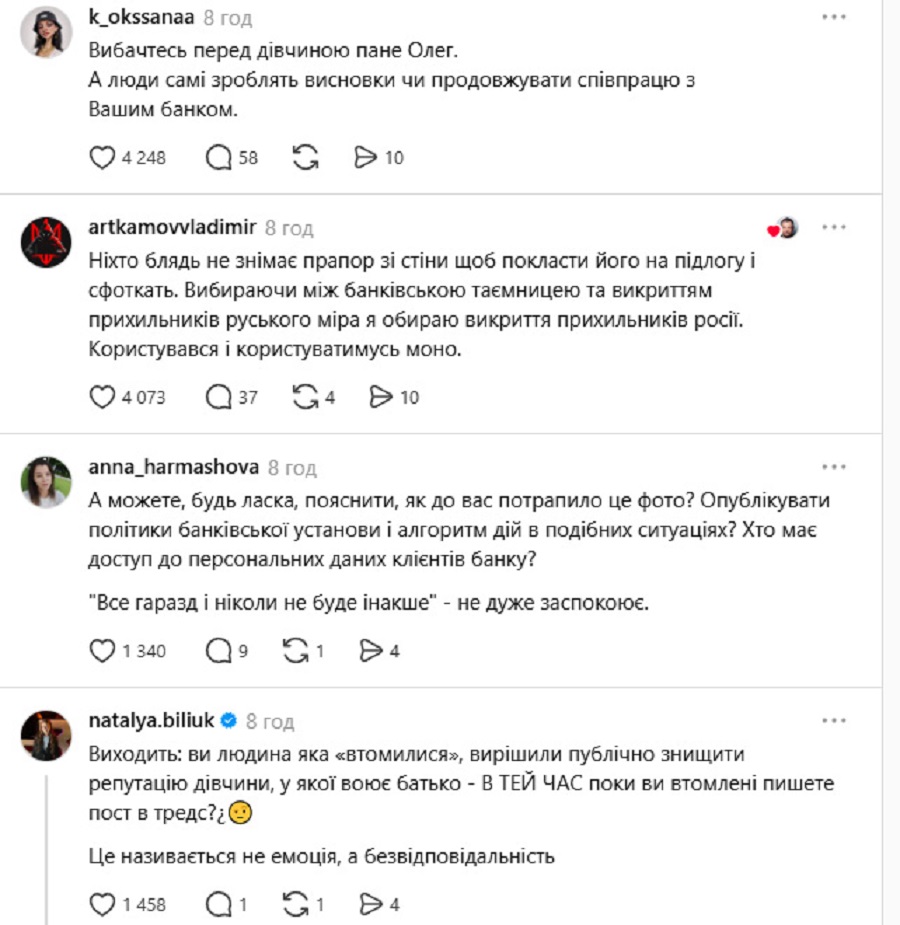Like the k_okssanaa comment
This screenshot has height=925, width=900.
tap(103, 157)
